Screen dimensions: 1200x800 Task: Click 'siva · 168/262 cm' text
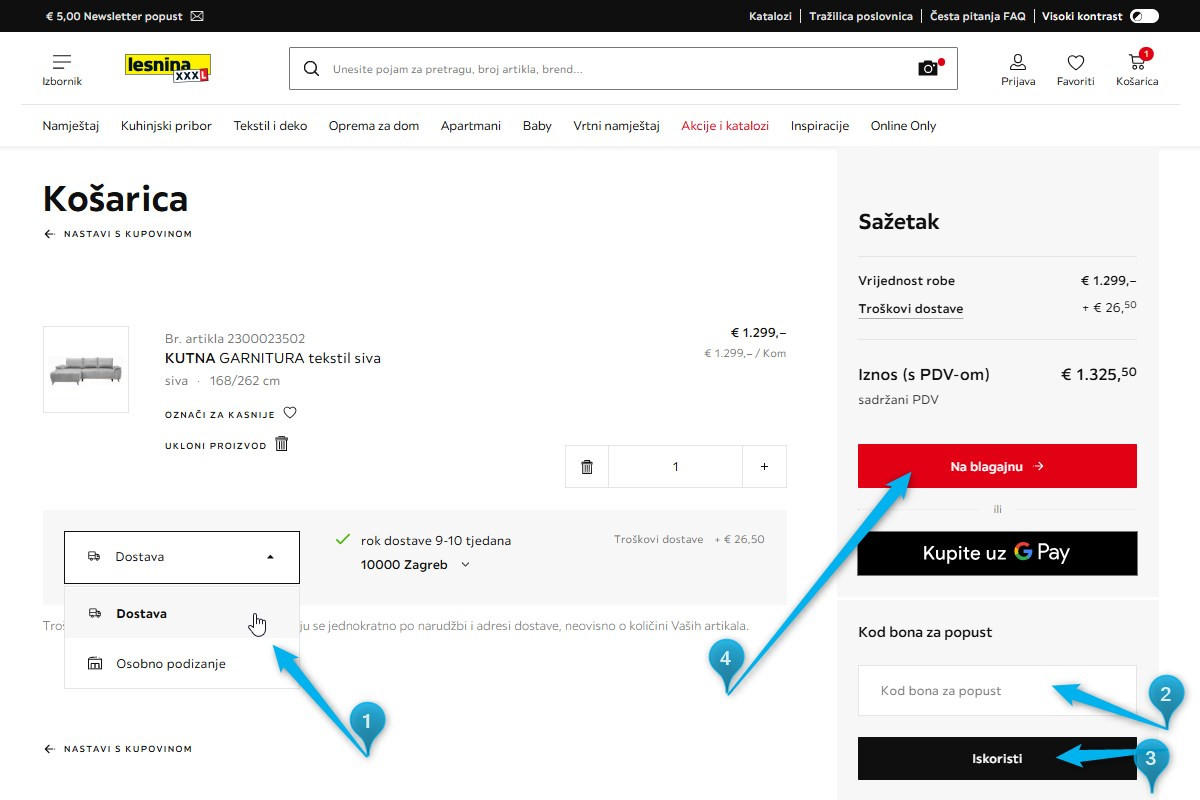(222, 381)
